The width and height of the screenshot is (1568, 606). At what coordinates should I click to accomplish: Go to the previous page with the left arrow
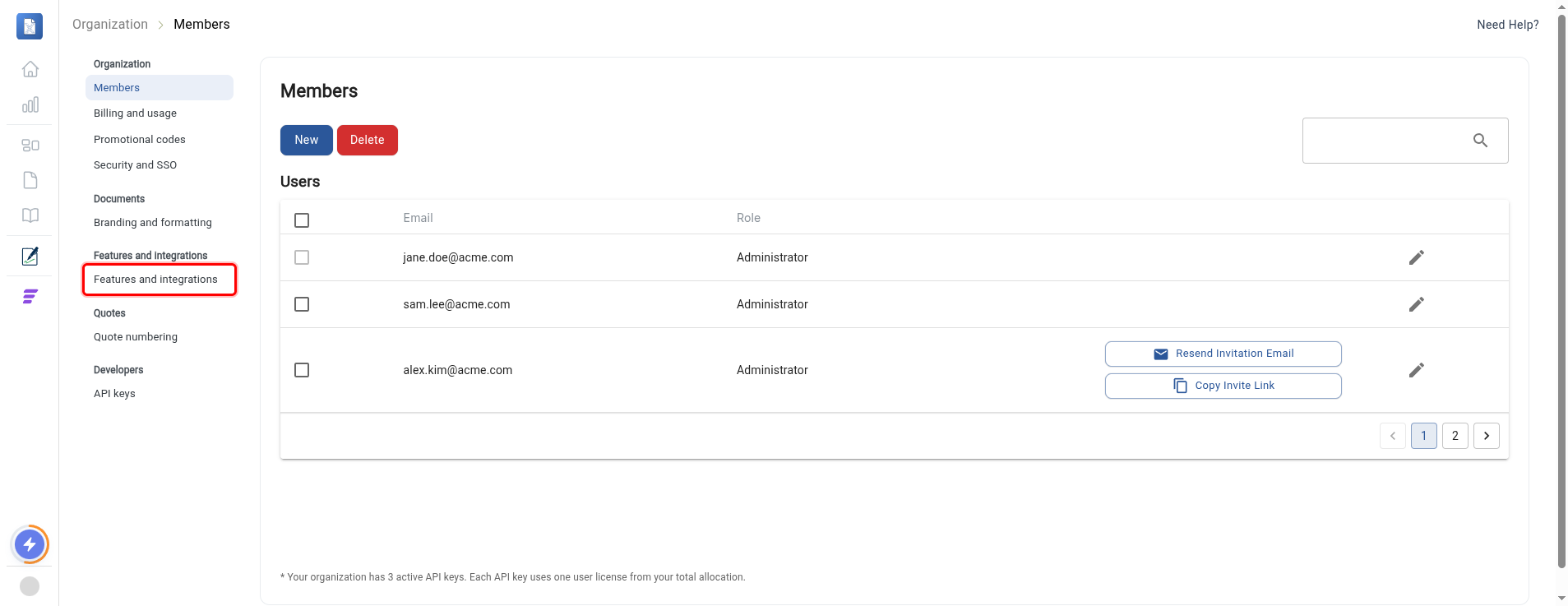click(1393, 436)
